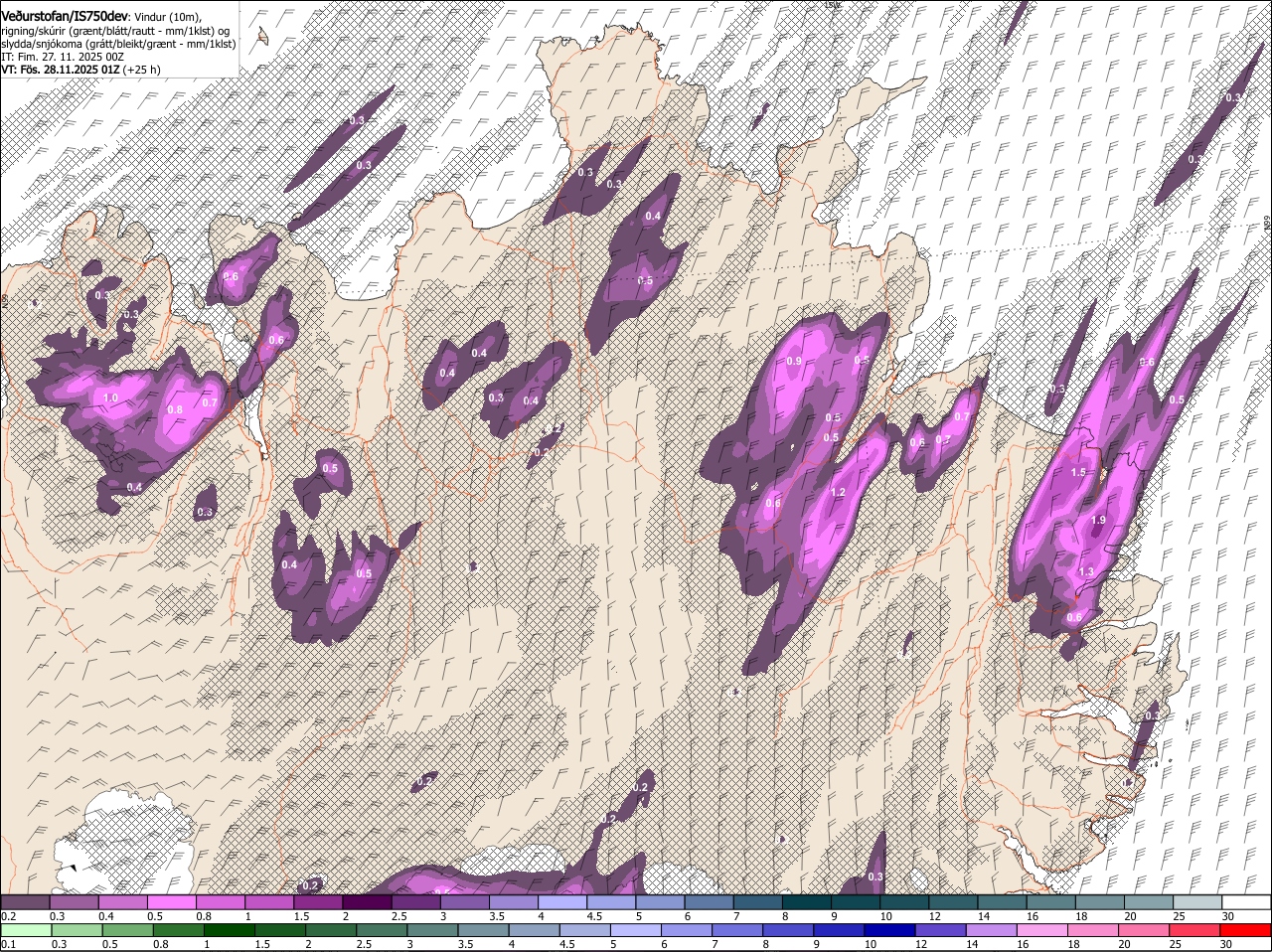Screen dimensions: 1272x952
Task: Click the 30 label under the rain legend
Action: pyautogui.click(x=1228, y=944)
